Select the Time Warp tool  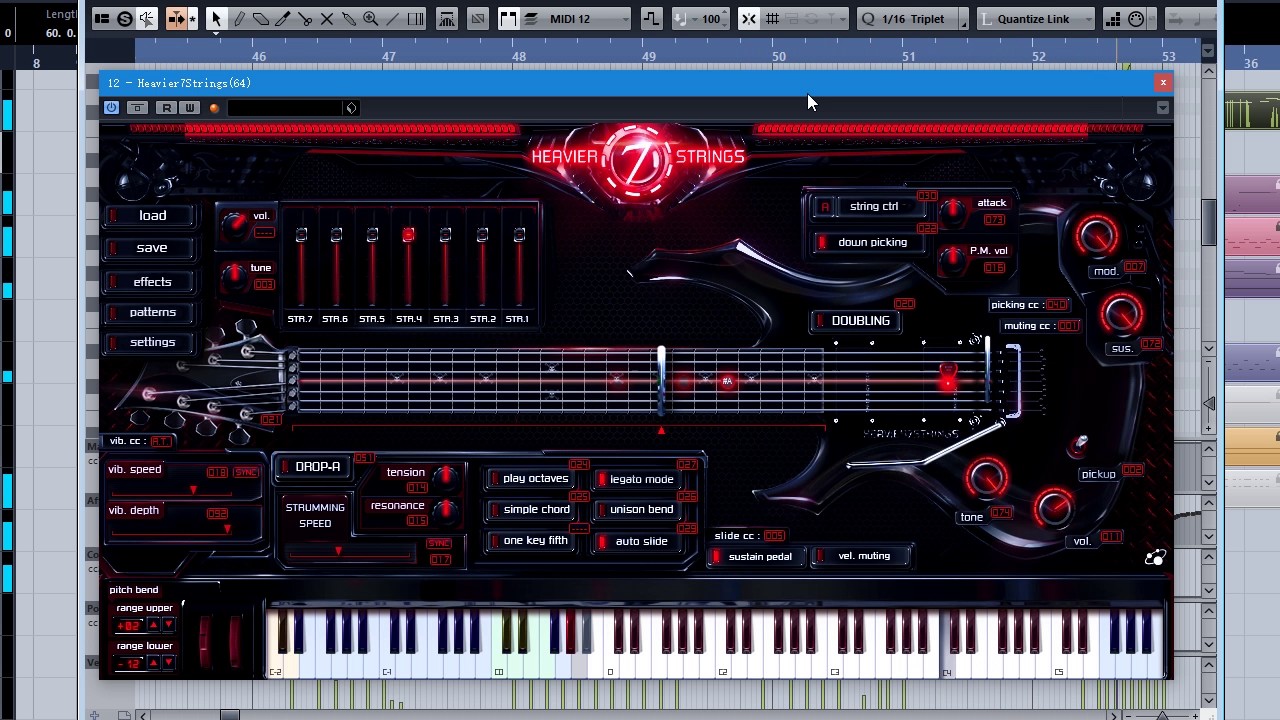416,18
